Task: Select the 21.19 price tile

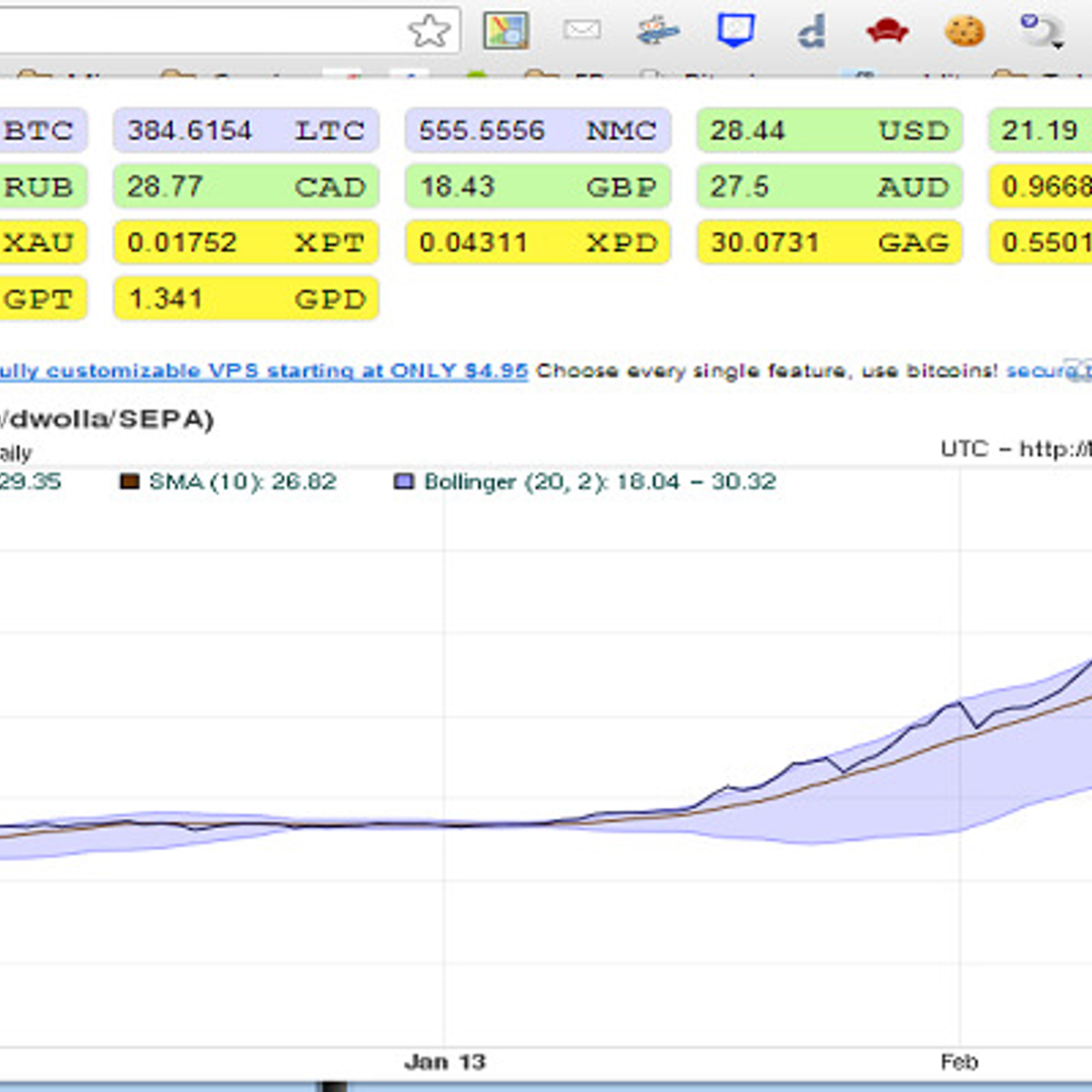Action: pyautogui.click(x=1040, y=130)
